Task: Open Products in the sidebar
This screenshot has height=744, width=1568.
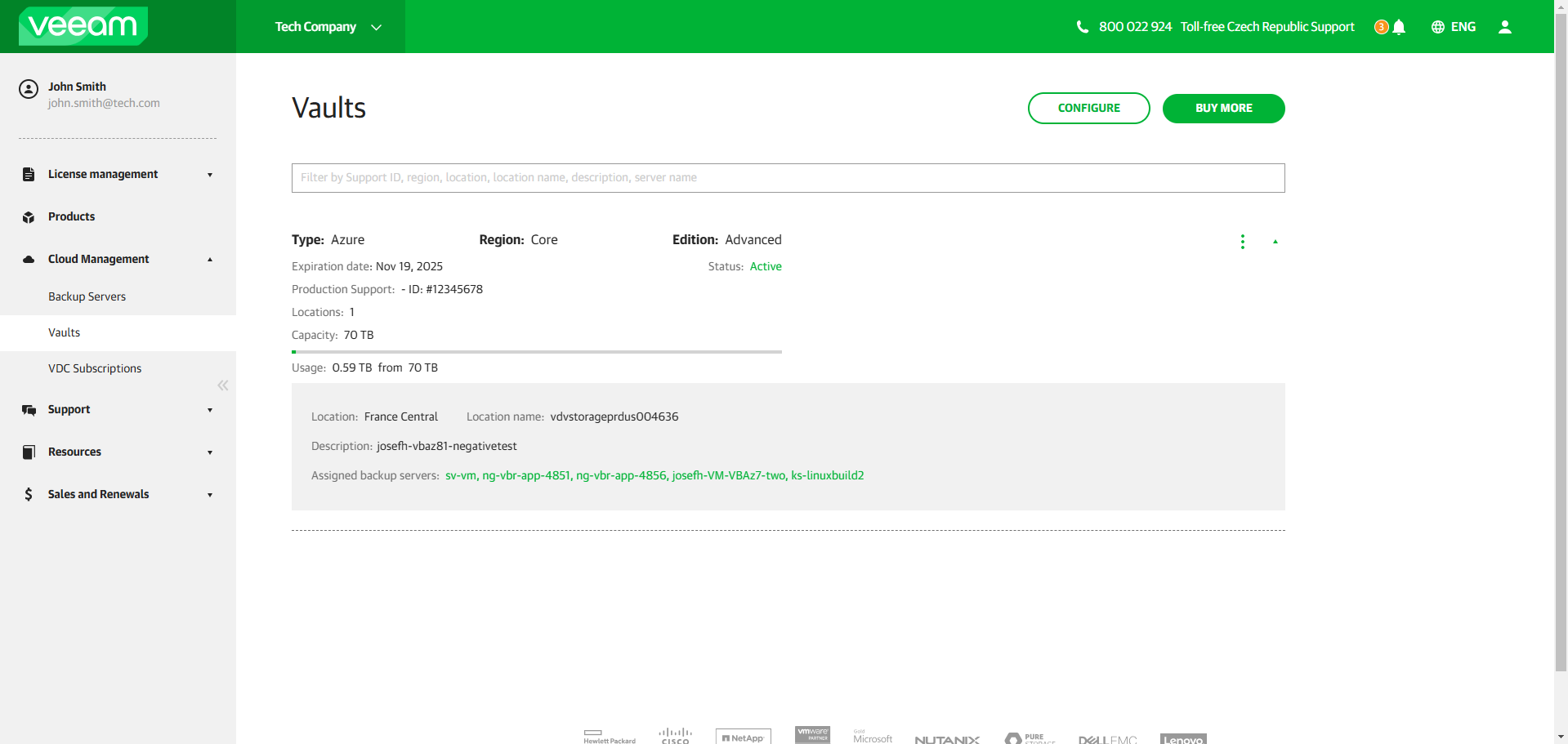Action: pyautogui.click(x=71, y=216)
